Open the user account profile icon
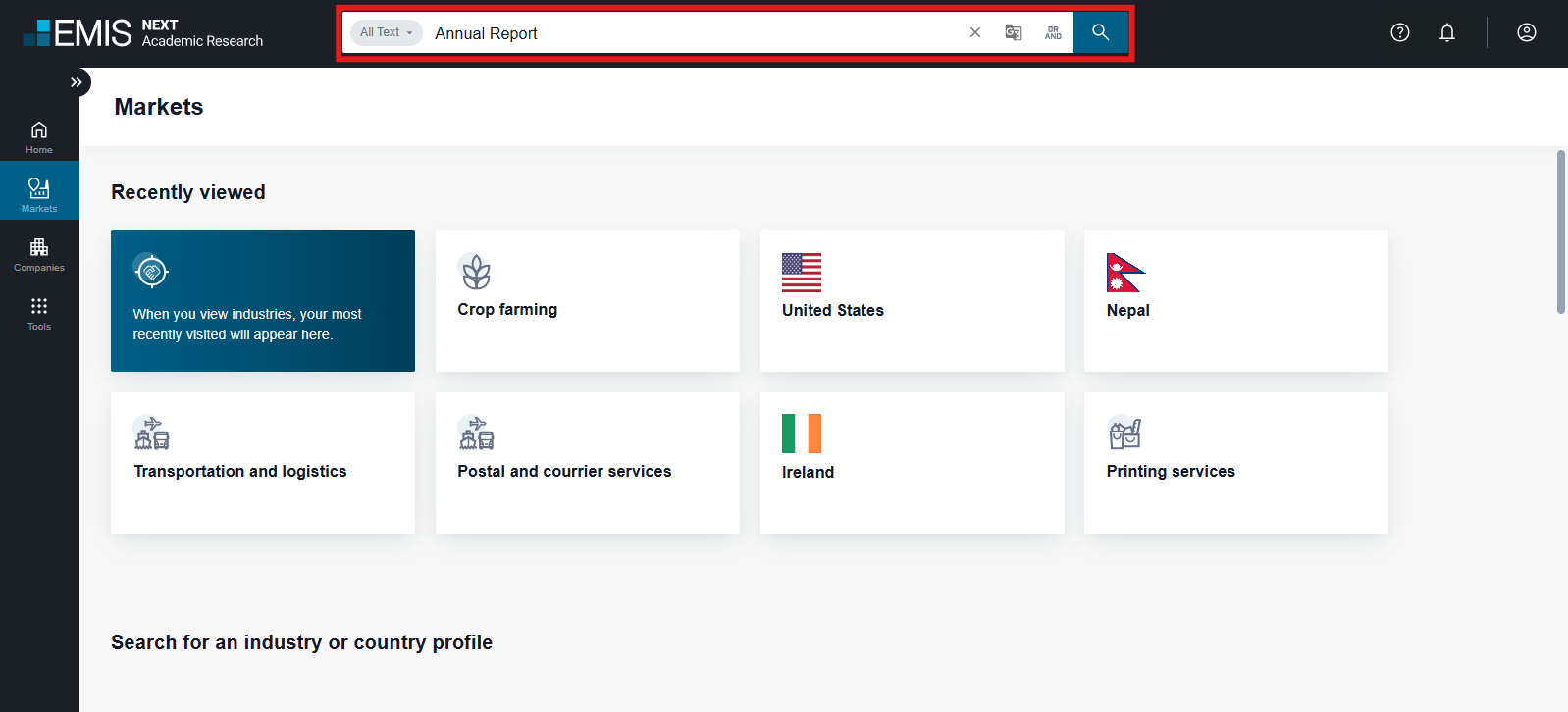The width and height of the screenshot is (1568, 712). tap(1527, 32)
